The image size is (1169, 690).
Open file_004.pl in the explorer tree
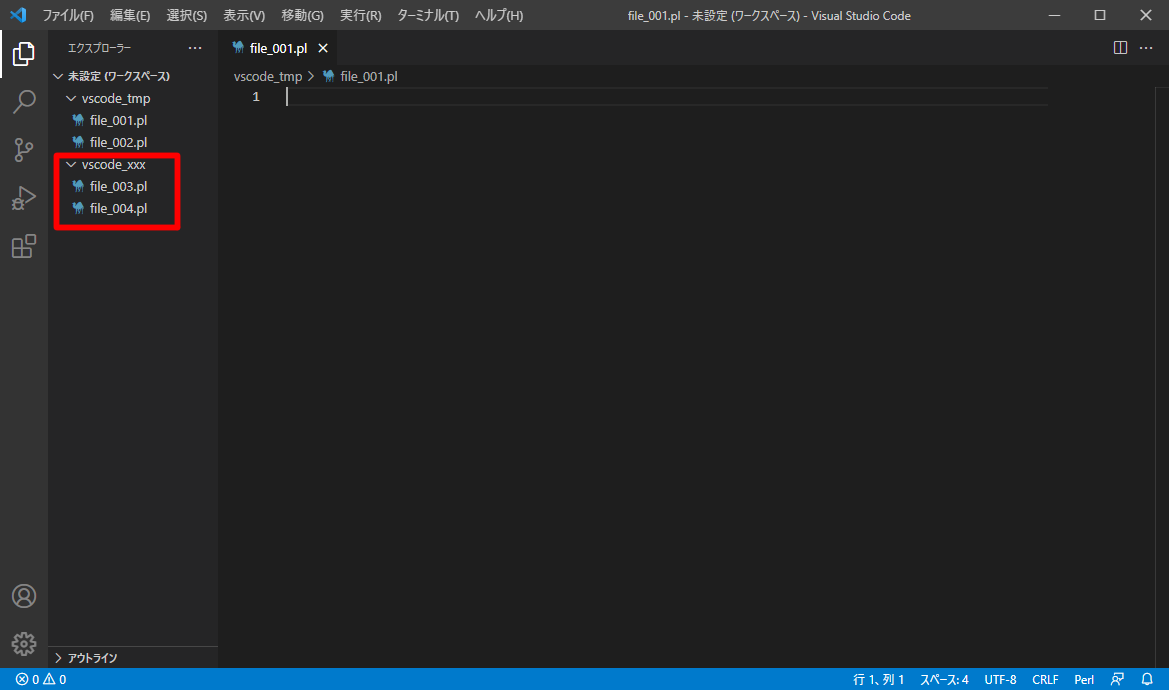click(x=133, y=208)
